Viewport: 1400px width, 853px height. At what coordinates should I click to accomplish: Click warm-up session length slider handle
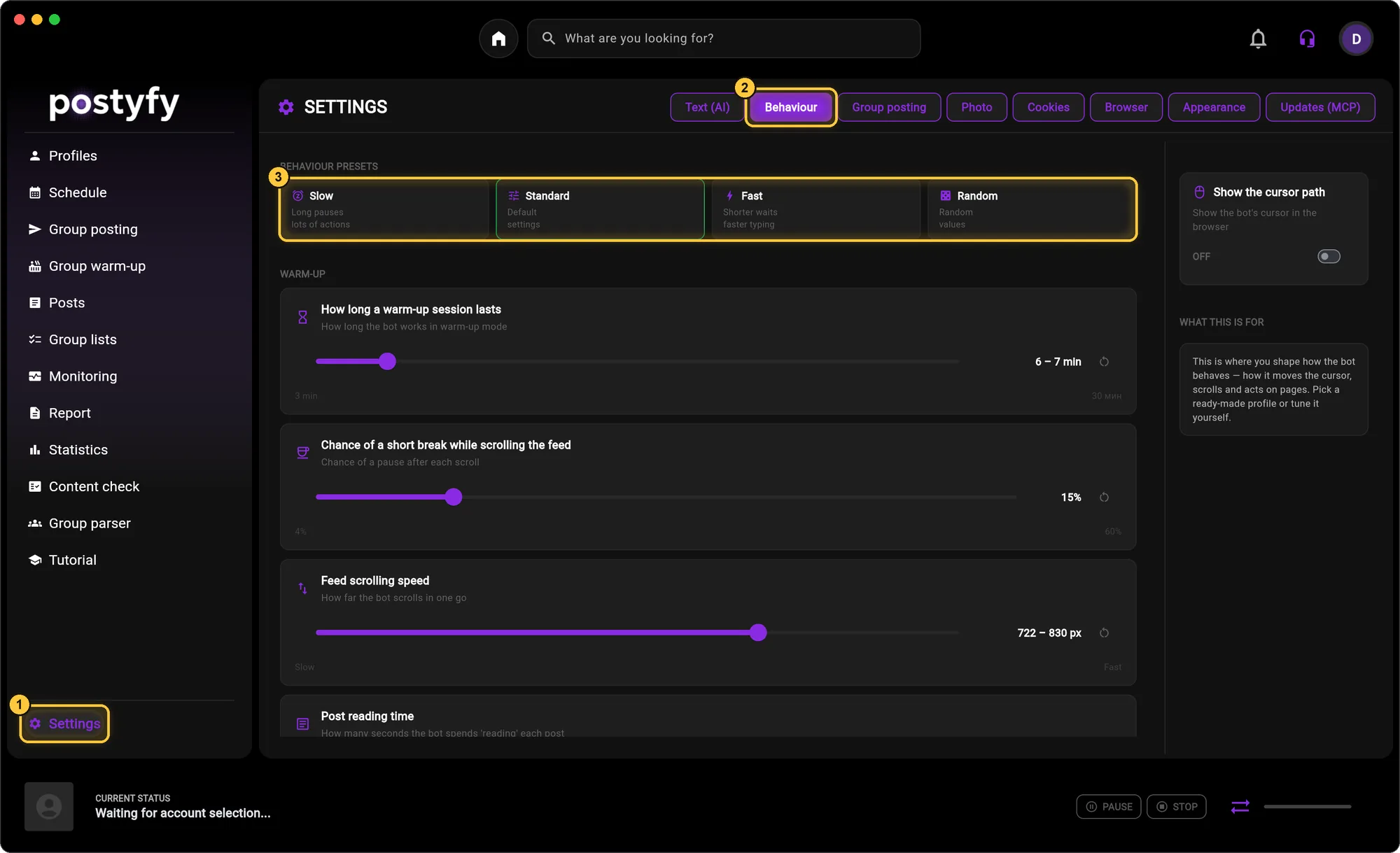(x=387, y=362)
